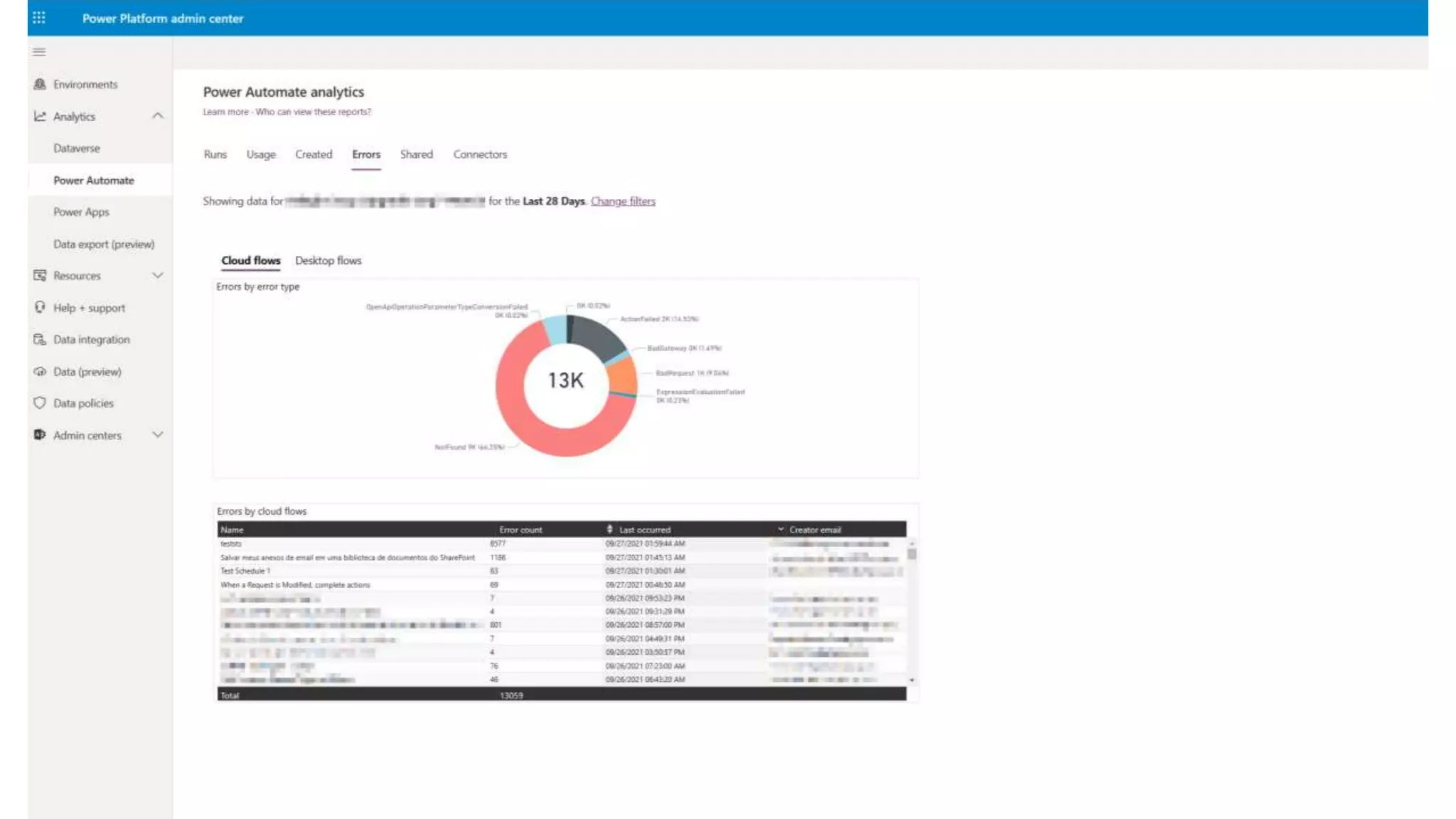Select the Runs analytics tab
The height and width of the screenshot is (819, 1456).
tap(215, 154)
